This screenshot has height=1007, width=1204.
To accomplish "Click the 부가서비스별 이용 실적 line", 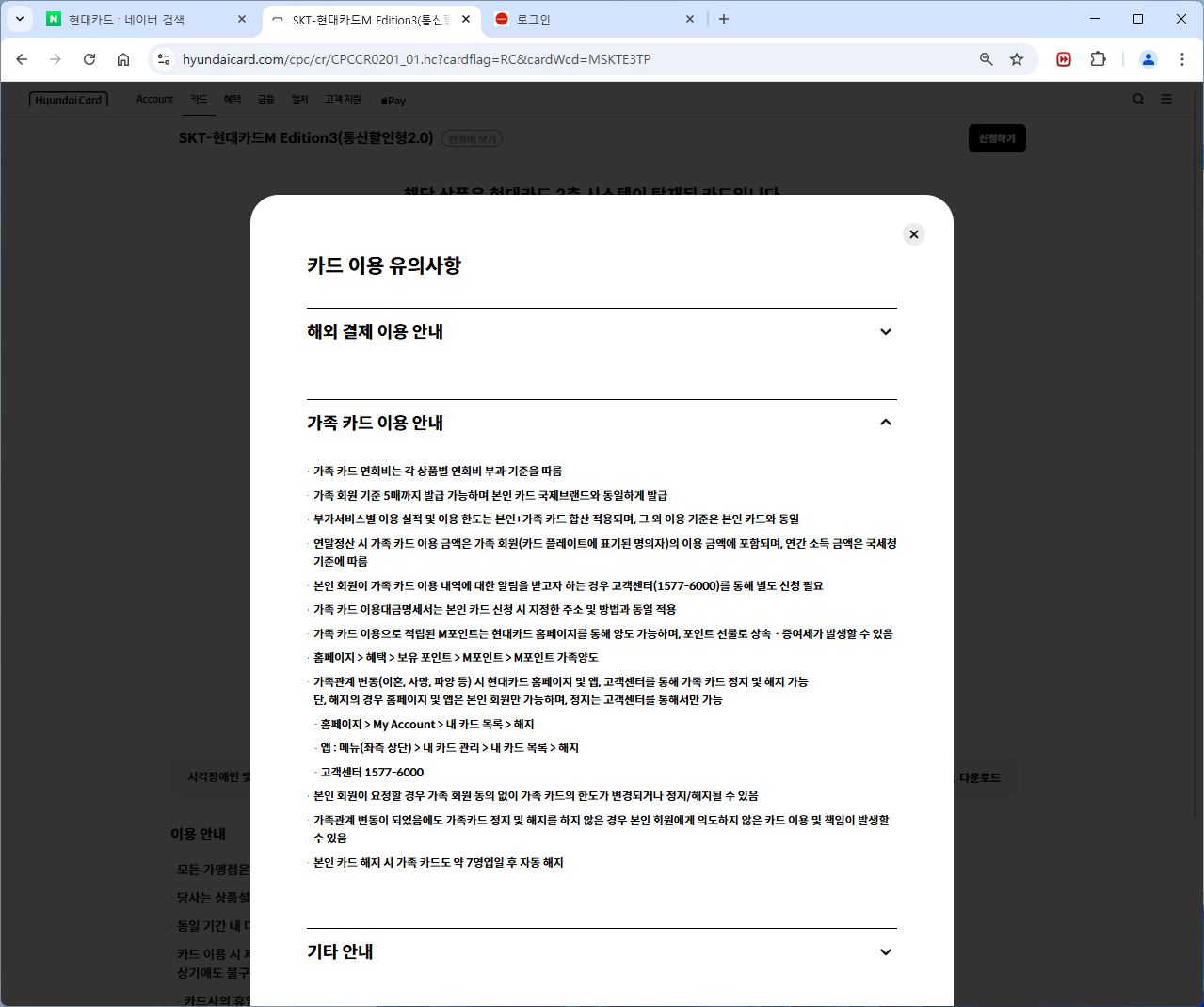I will click(556, 519).
